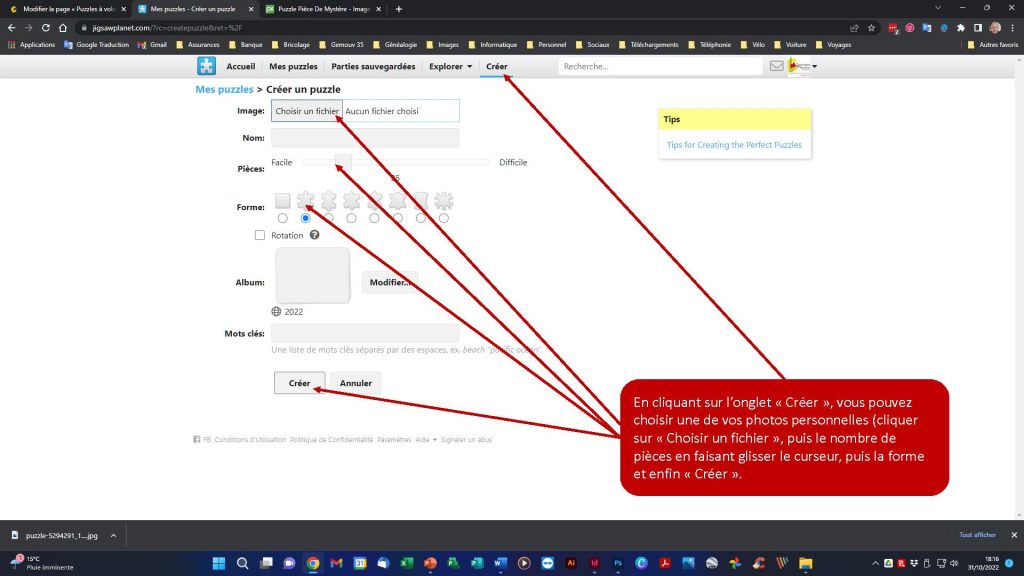1024x576 pixels.
Task: Click the rotation help question mark icon
Action: coord(314,235)
